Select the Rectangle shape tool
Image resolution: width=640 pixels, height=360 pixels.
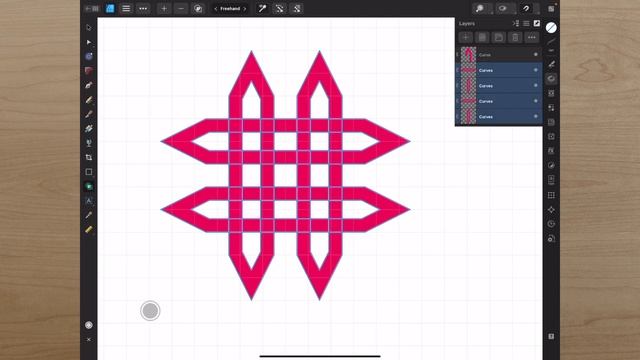pyautogui.click(x=89, y=172)
